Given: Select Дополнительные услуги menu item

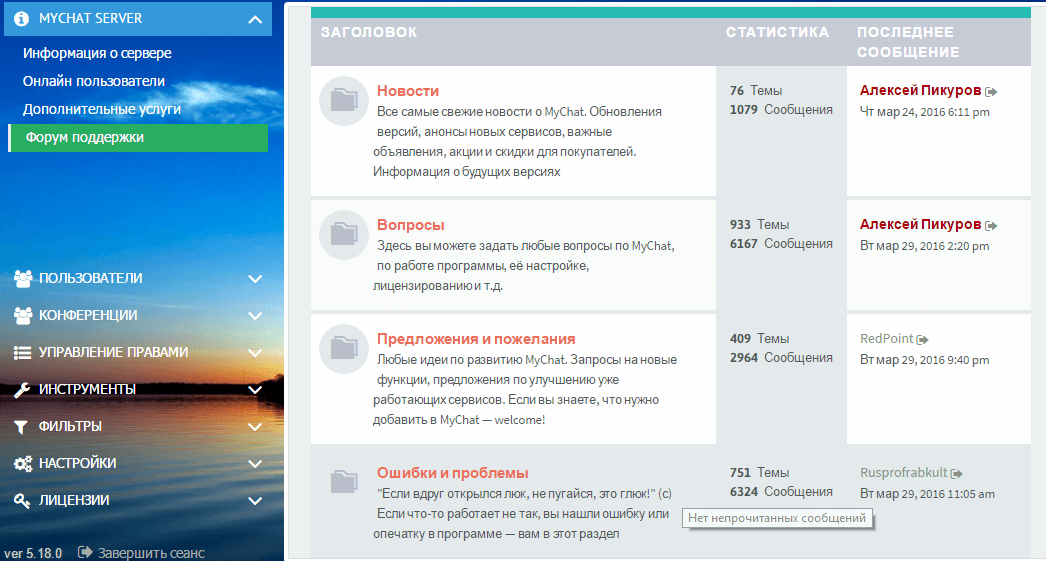Looking at the screenshot, I should point(101,109).
